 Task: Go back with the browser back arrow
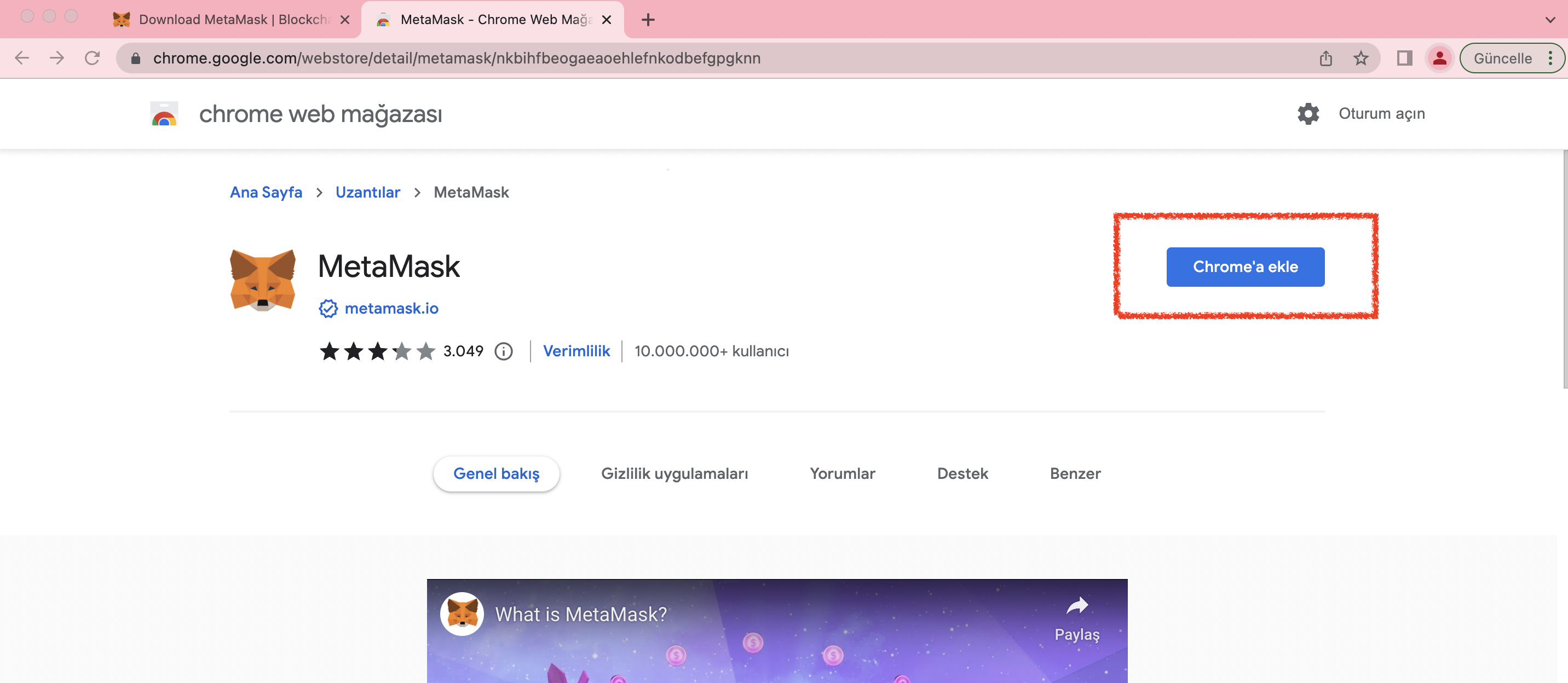click(22, 59)
